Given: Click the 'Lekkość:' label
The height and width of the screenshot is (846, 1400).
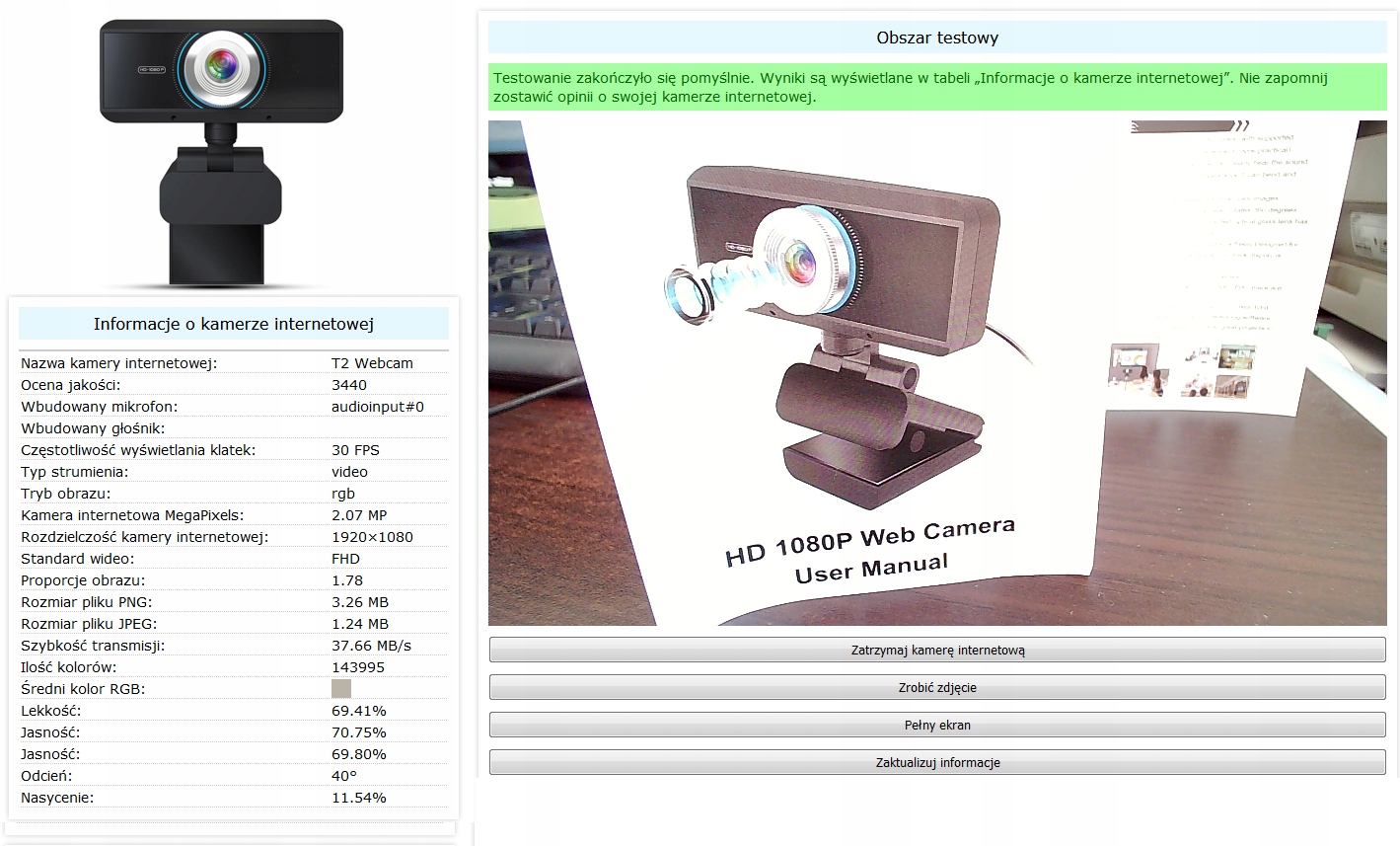Looking at the screenshot, I should coord(51,711).
